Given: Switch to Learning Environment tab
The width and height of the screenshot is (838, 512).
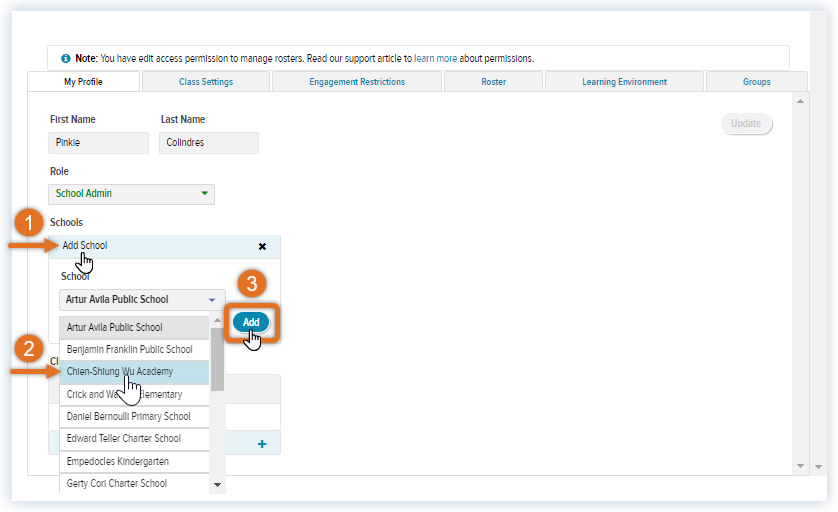Looking at the screenshot, I should (x=624, y=82).
